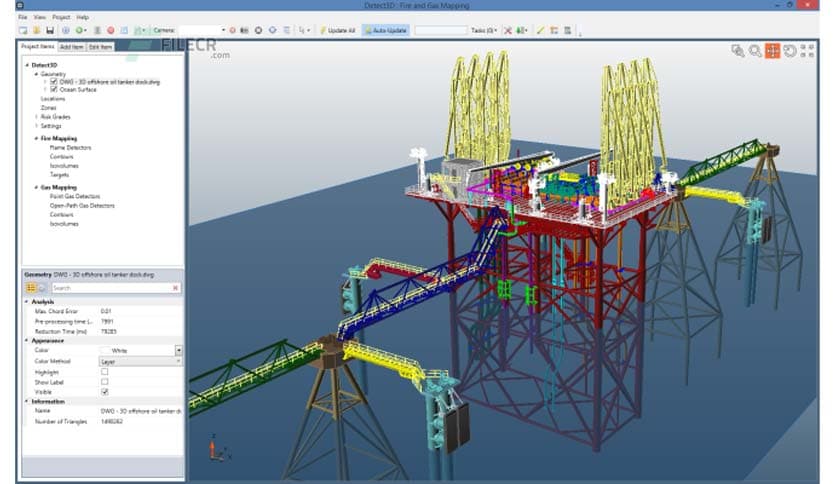Click the XYZ axis triad in the viewport
This screenshot has width=836, height=484.
(219, 448)
